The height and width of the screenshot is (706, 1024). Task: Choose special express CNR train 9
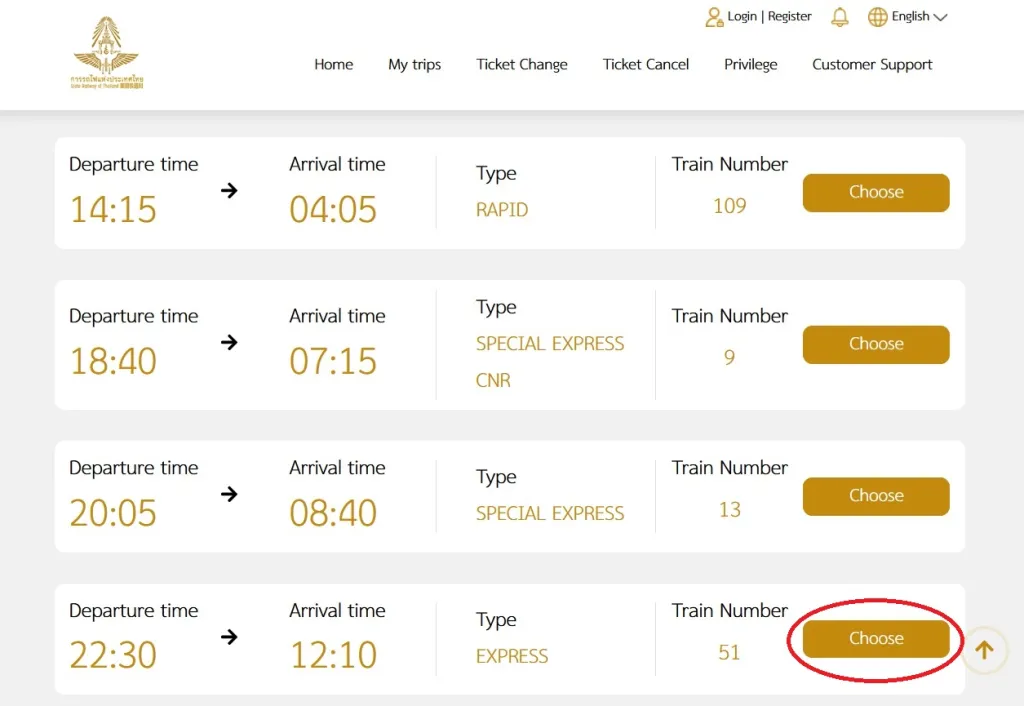tap(876, 344)
